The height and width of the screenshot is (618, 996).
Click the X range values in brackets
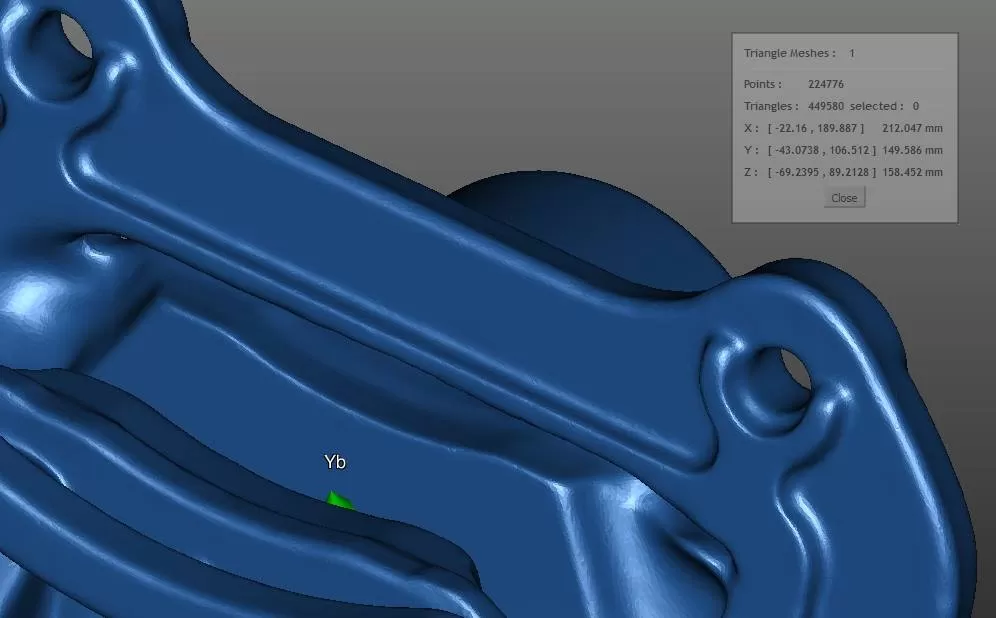coord(815,128)
